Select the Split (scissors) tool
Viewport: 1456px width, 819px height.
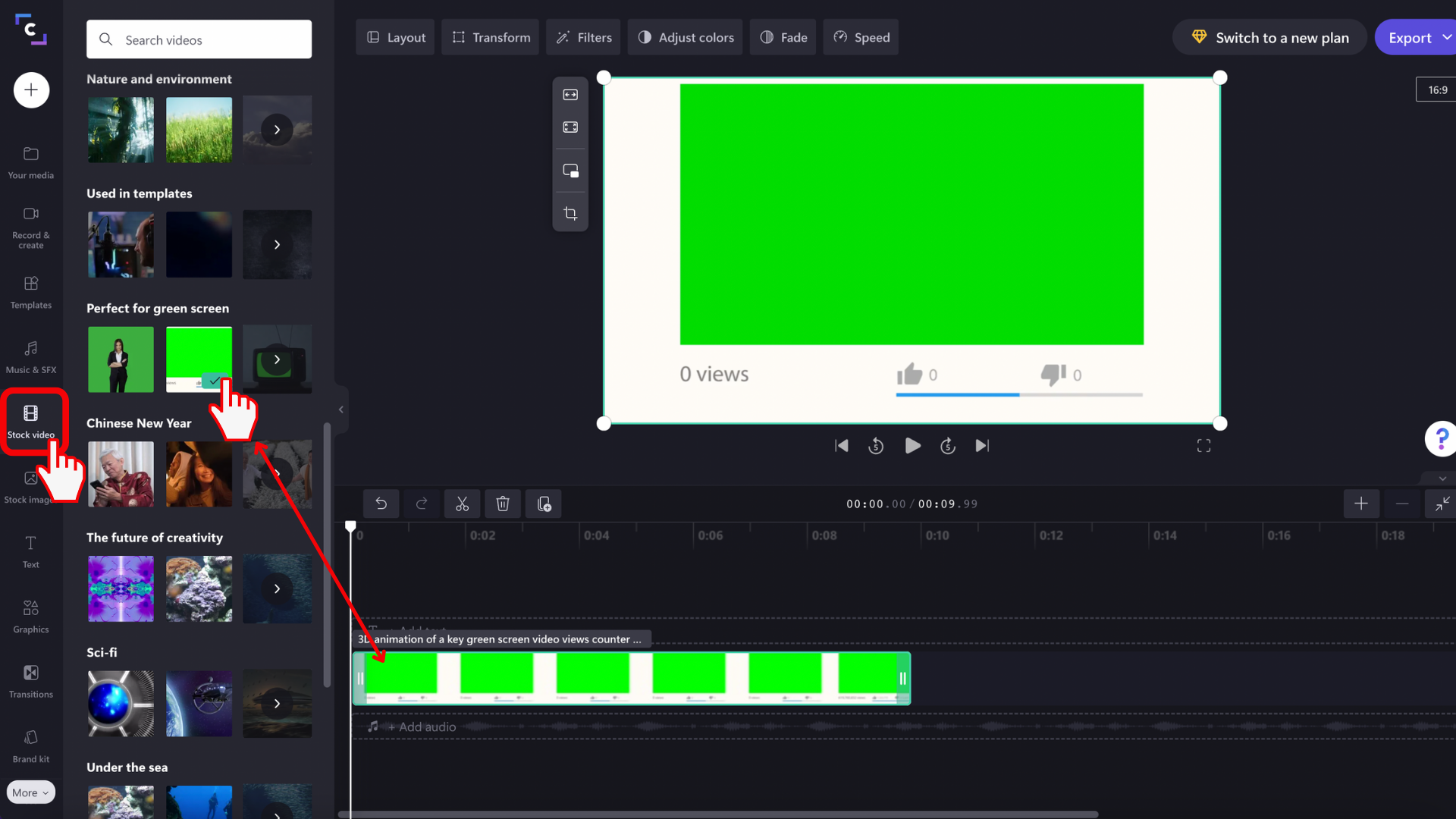[x=462, y=504]
